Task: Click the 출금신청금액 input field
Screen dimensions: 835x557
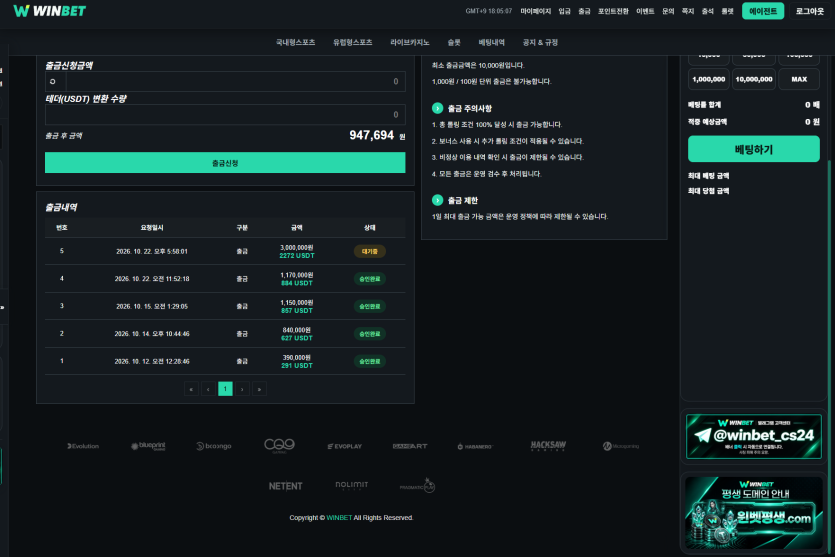Action: [x=225, y=81]
